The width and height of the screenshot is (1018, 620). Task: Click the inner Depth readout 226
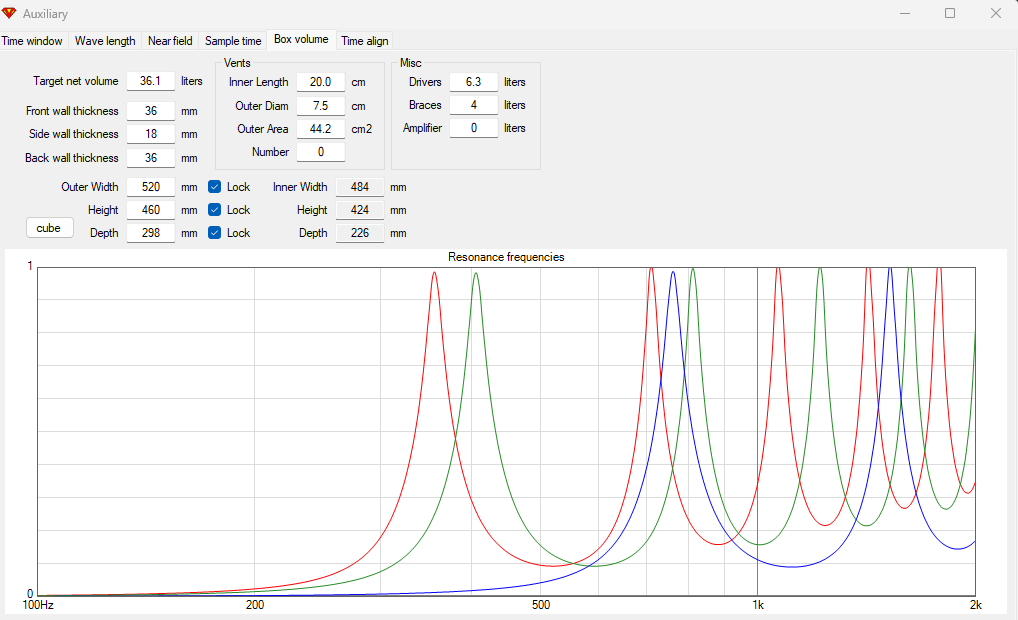click(360, 233)
